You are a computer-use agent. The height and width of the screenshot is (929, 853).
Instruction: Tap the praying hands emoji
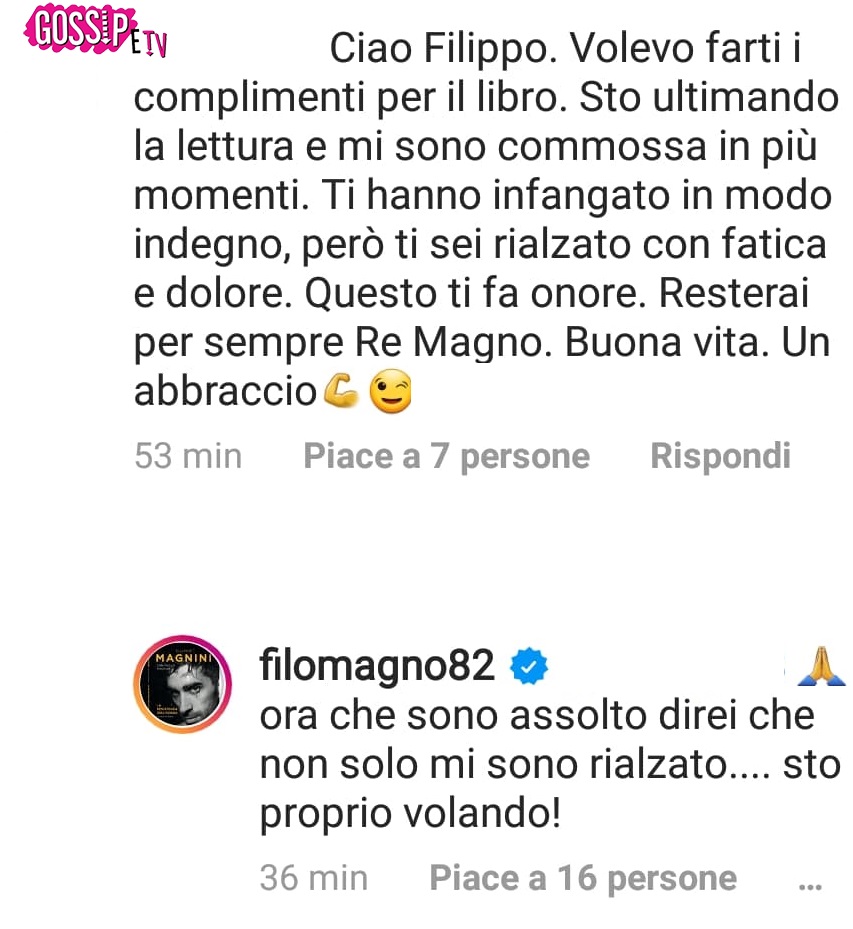pos(822,666)
